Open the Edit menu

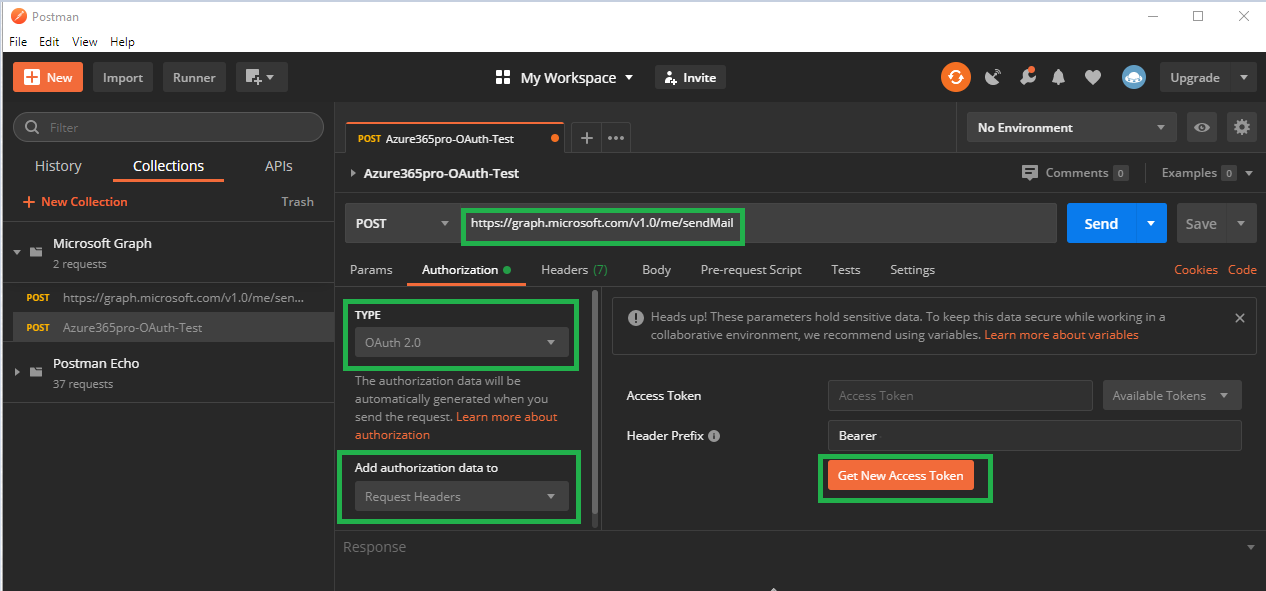(49, 42)
